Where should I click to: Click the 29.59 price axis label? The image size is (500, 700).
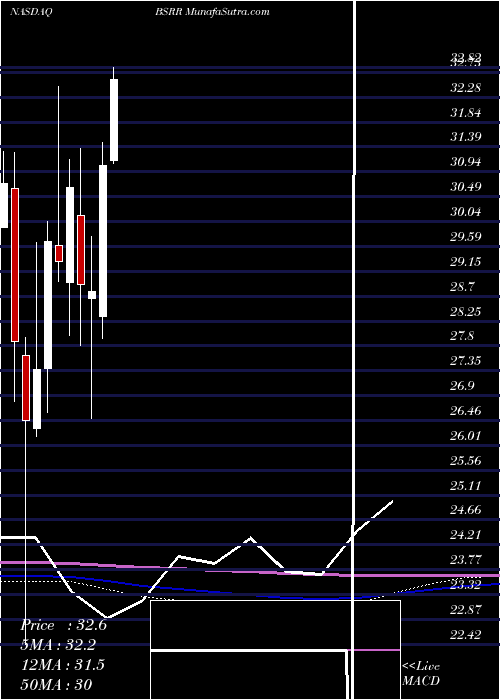tap(465, 237)
